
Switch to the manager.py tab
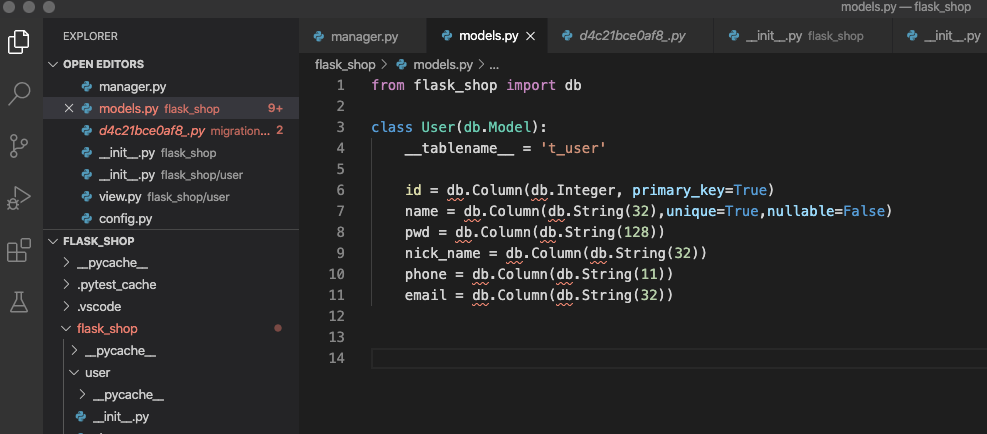tap(363, 36)
